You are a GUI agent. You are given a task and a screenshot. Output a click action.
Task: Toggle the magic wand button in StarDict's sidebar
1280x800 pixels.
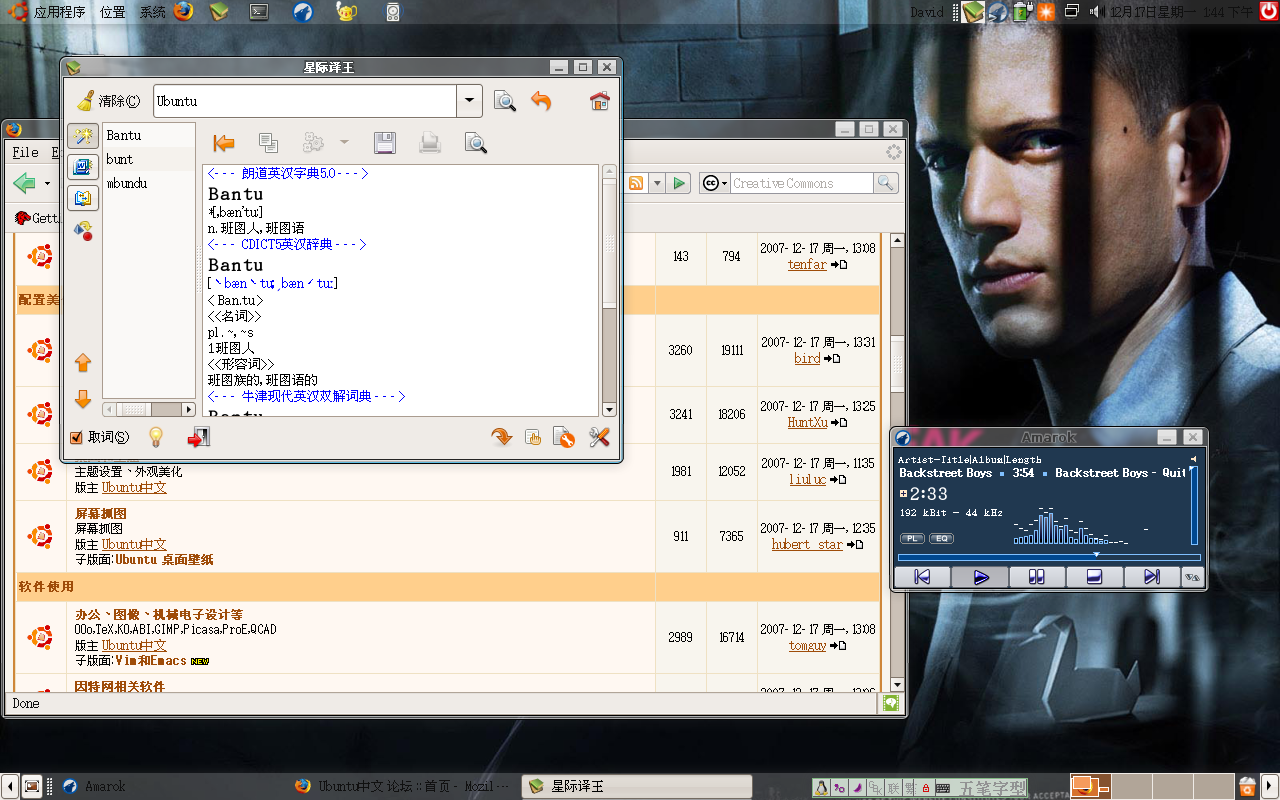tap(83, 137)
